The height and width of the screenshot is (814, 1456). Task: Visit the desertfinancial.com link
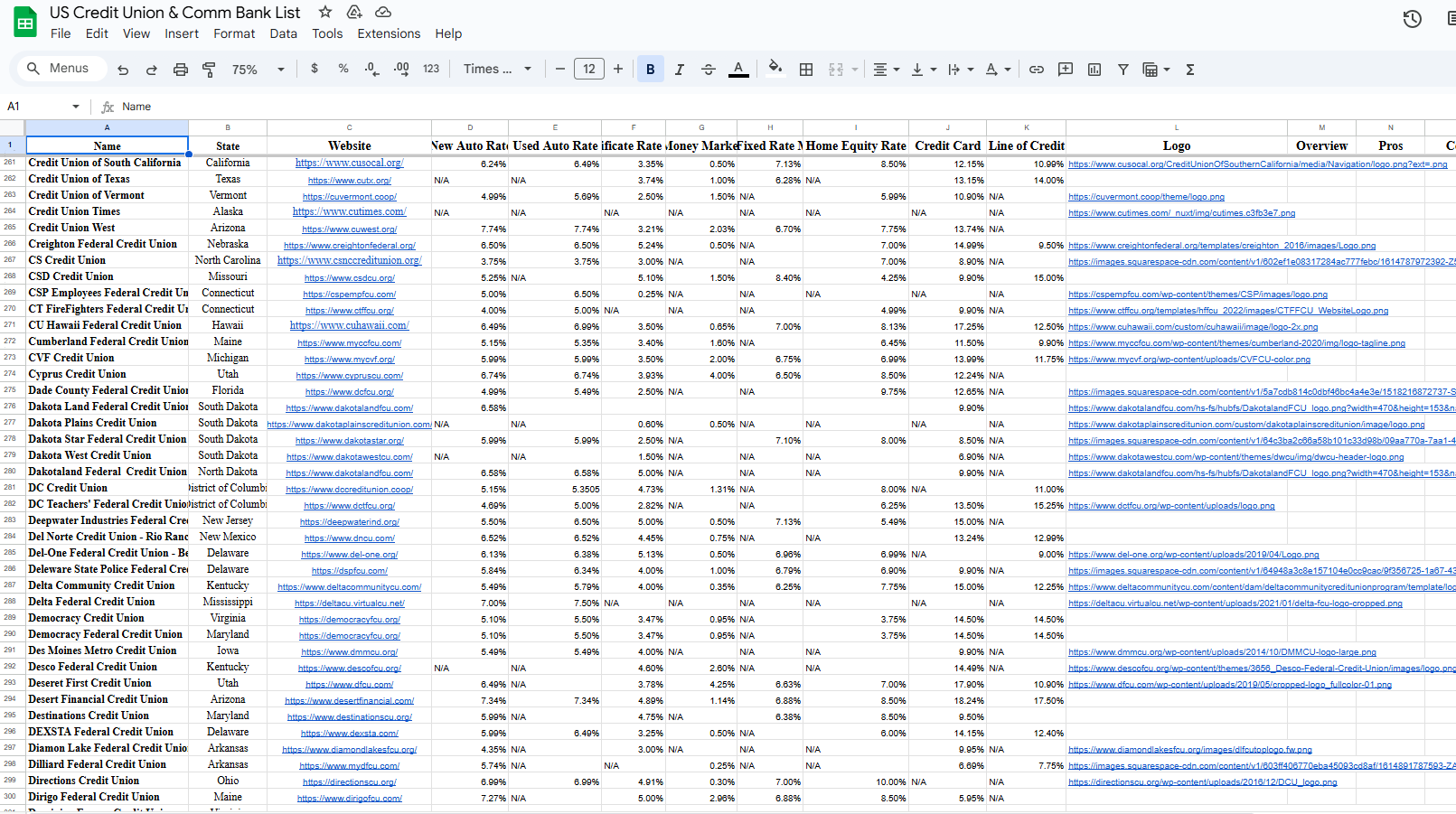point(349,701)
